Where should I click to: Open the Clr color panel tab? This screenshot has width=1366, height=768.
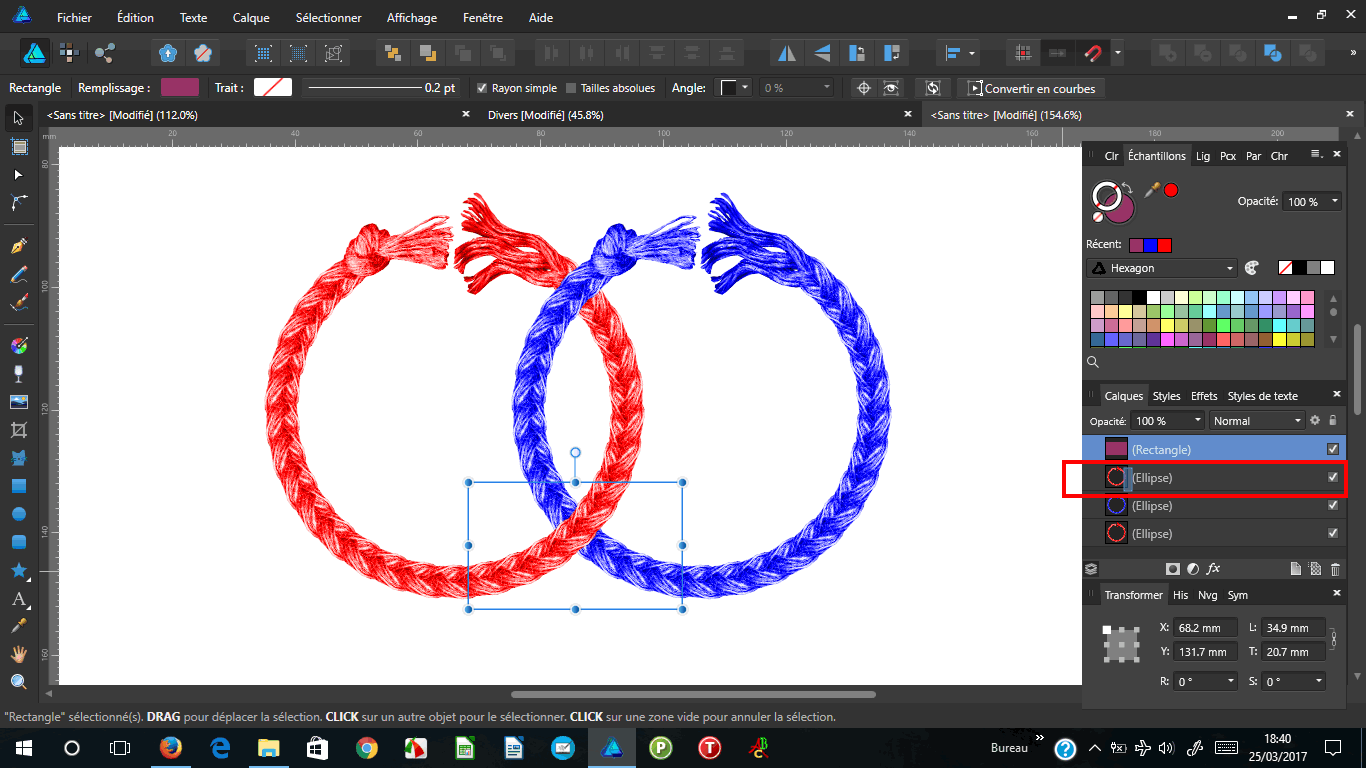(1111, 156)
